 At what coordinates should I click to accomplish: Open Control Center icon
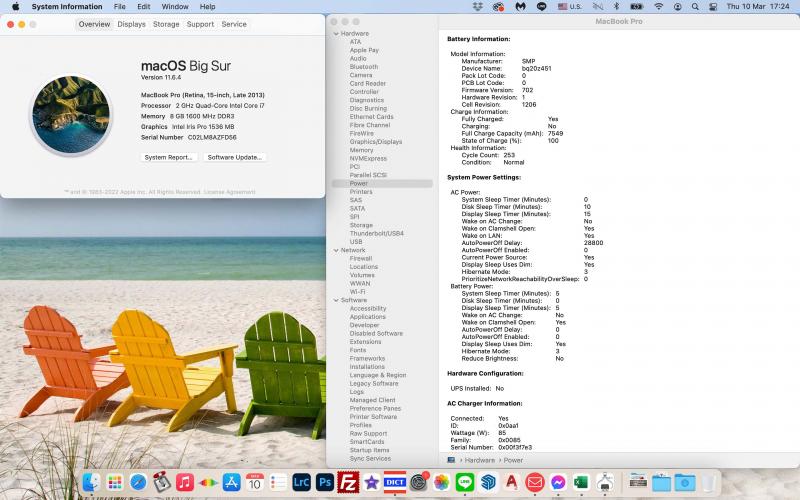[713, 7]
